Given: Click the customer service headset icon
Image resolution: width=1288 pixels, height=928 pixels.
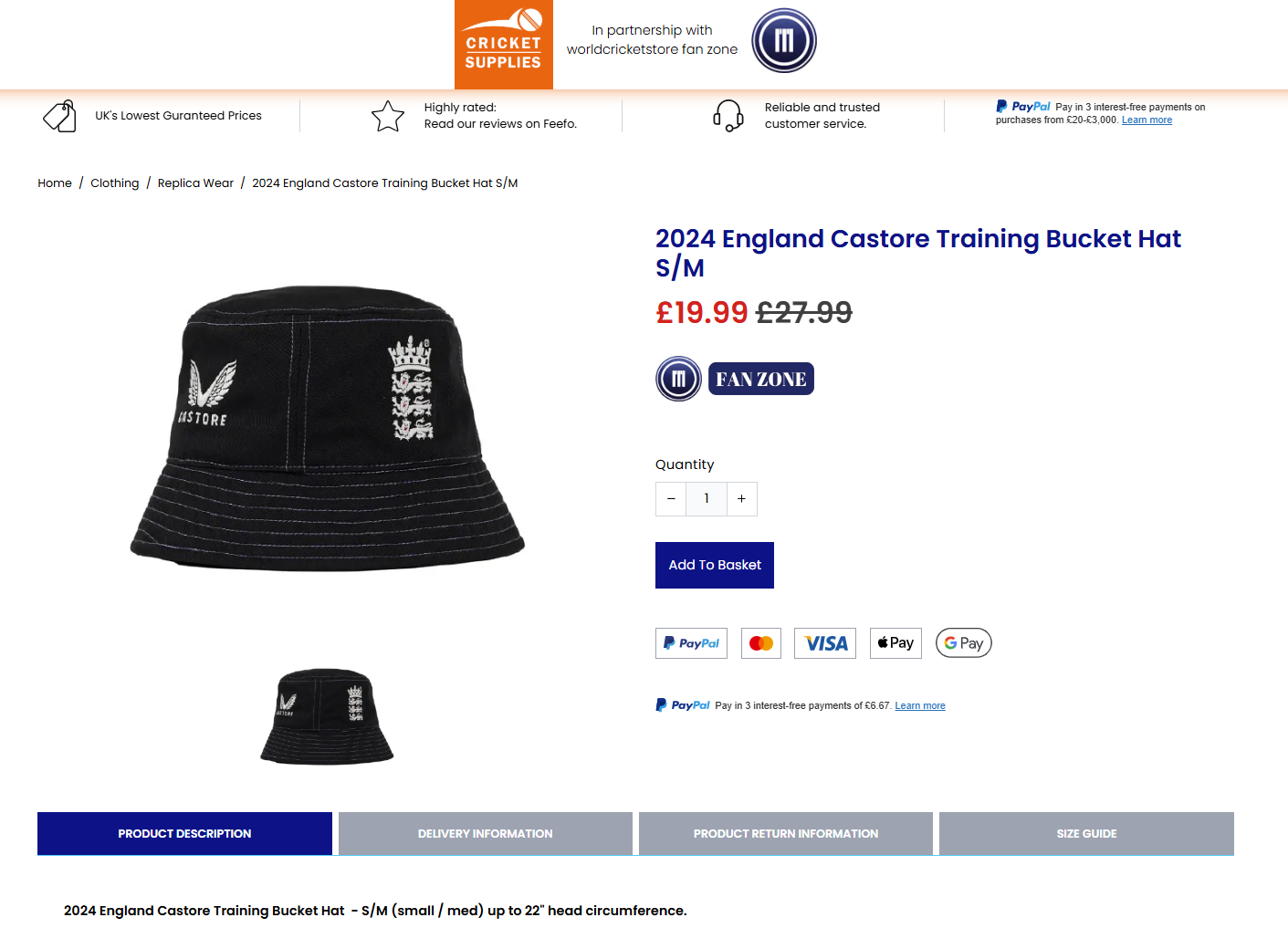Looking at the screenshot, I should coord(728,116).
